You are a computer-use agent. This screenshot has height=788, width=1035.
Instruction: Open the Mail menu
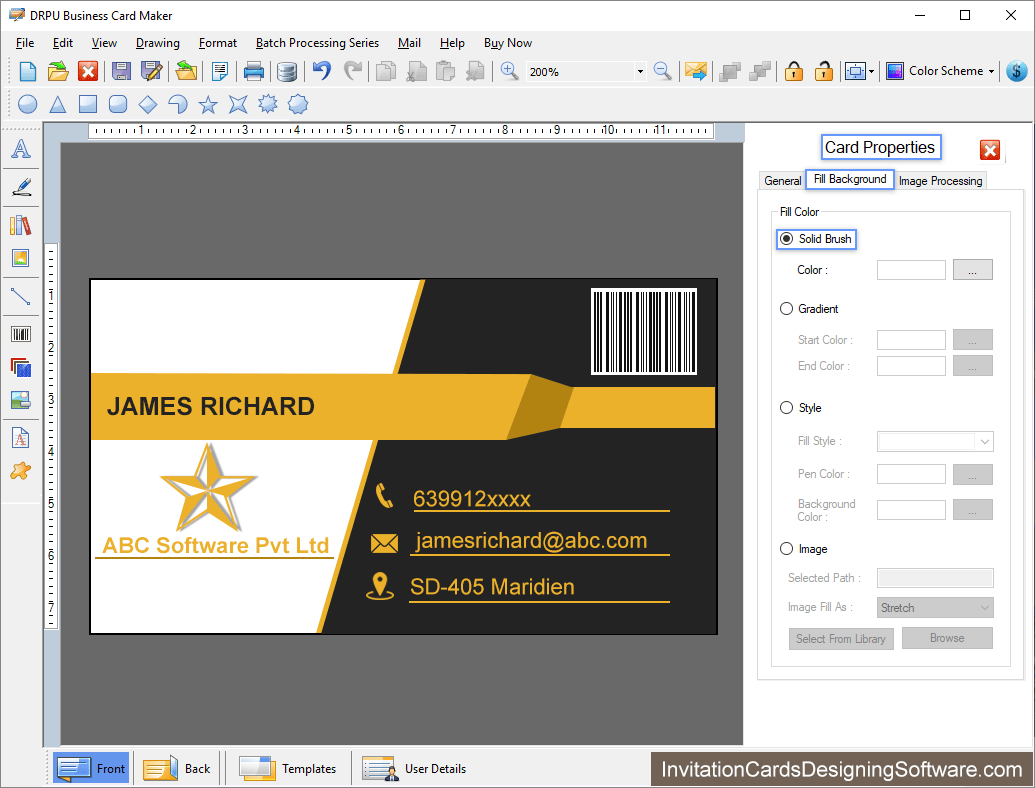[409, 43]
